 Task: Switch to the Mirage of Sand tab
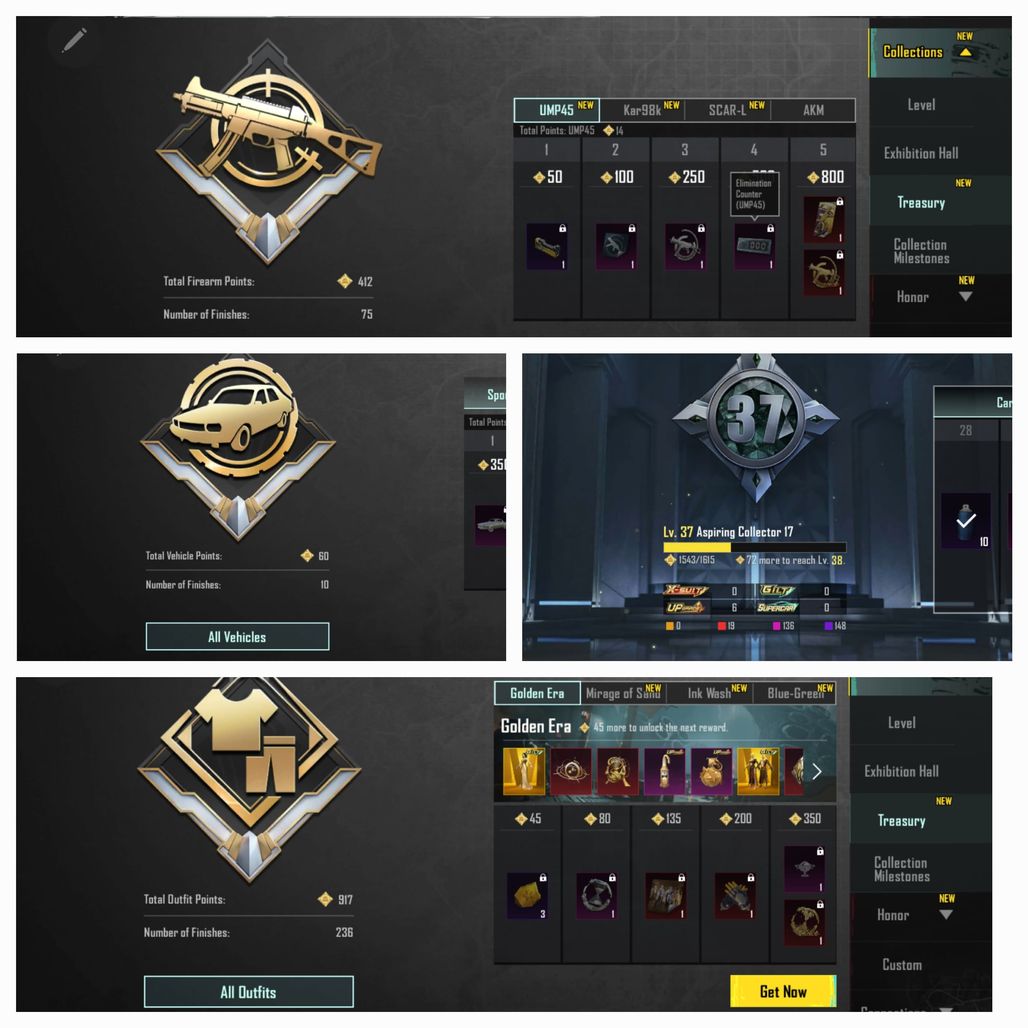[623, 693]
